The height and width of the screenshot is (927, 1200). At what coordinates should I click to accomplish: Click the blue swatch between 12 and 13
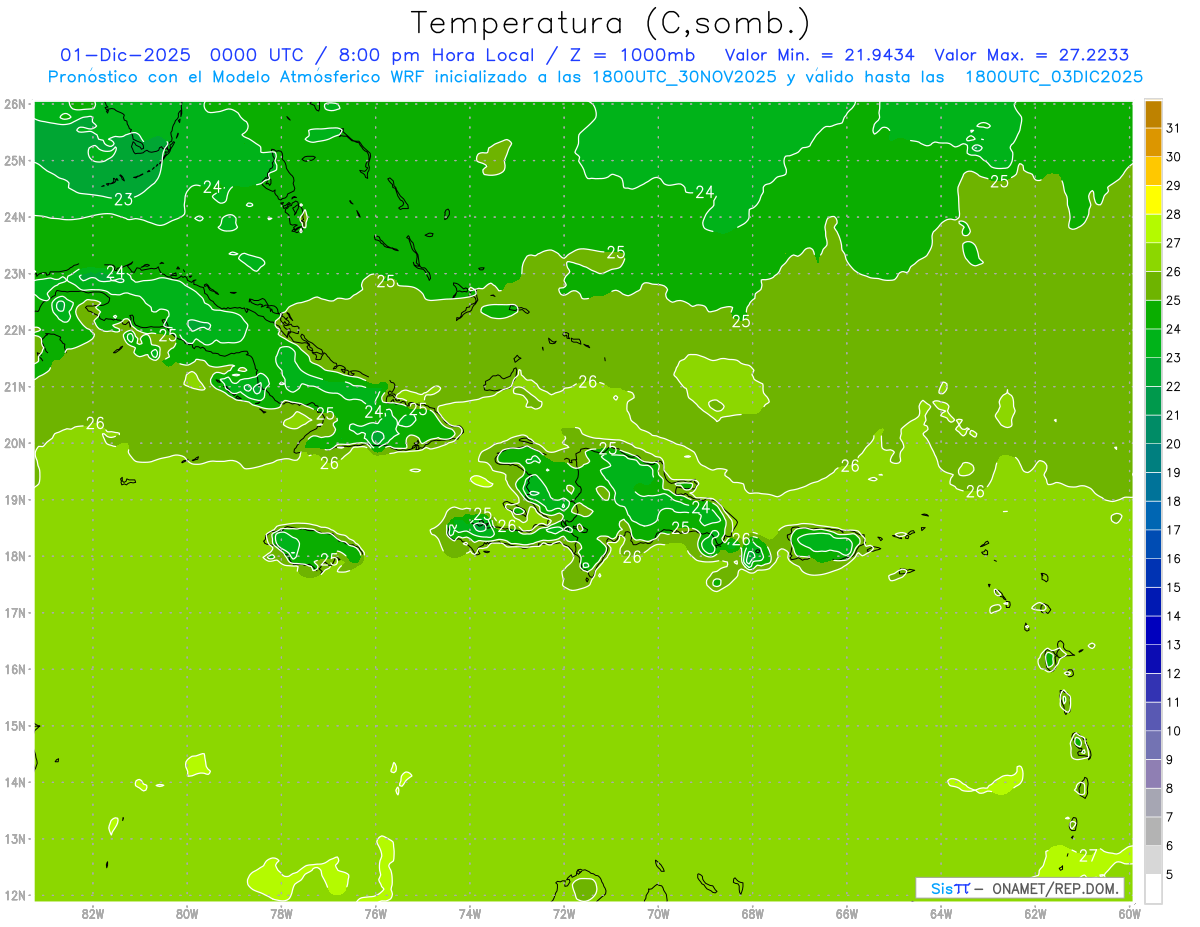[1153, 659]
